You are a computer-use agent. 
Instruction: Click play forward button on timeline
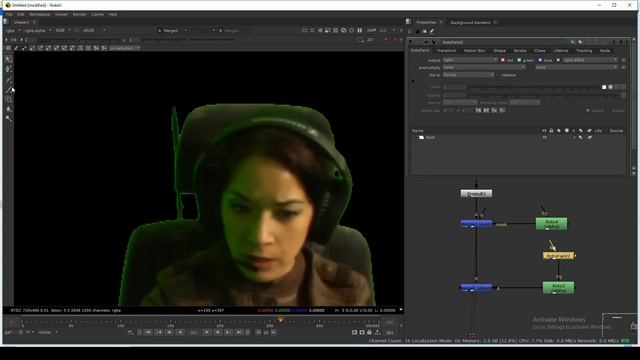click(x=207, y=333)
